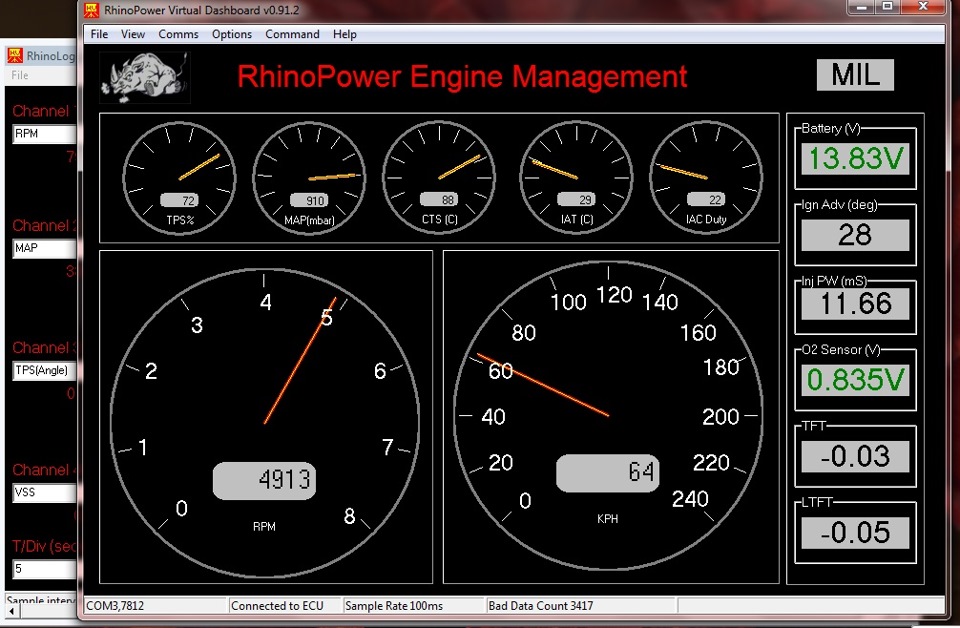Click the IAT readout value 29

click(576, 200)
